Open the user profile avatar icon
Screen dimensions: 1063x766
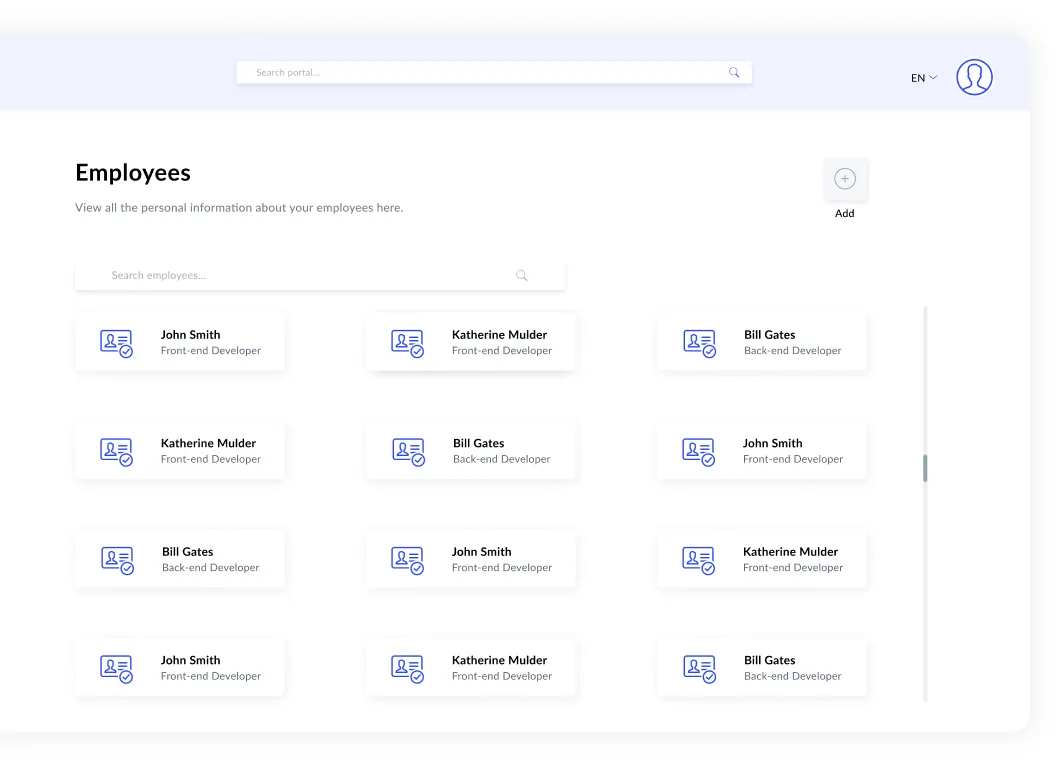[x=974, y=77]
